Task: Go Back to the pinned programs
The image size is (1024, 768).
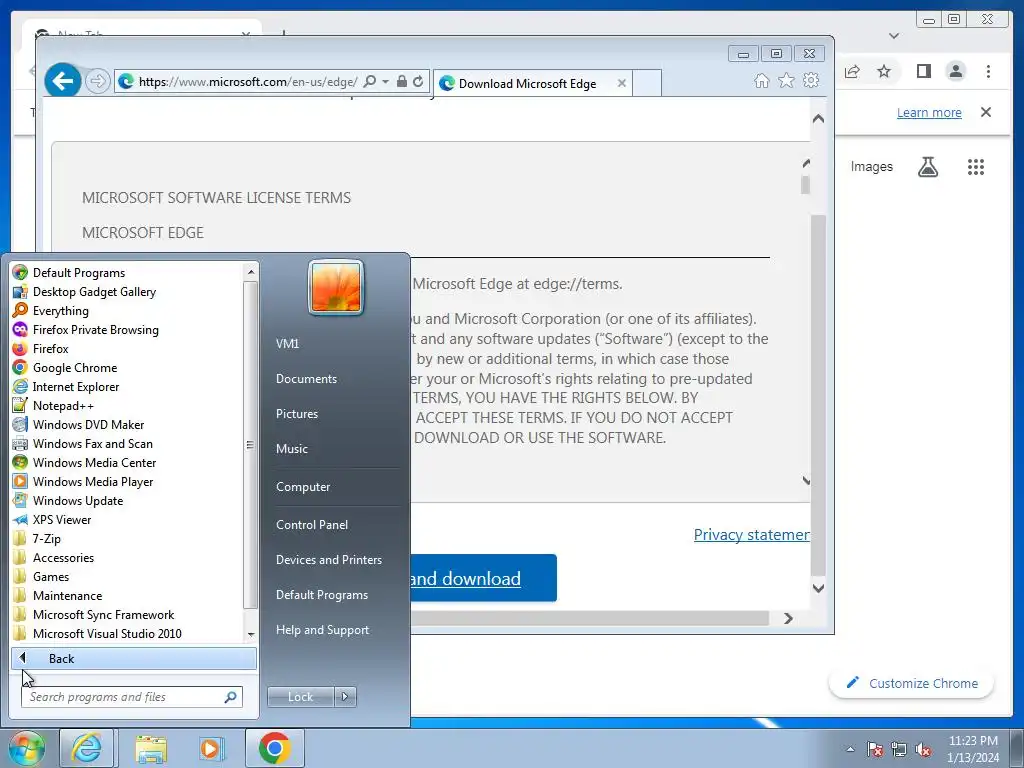Action: [x=133, y=658]
